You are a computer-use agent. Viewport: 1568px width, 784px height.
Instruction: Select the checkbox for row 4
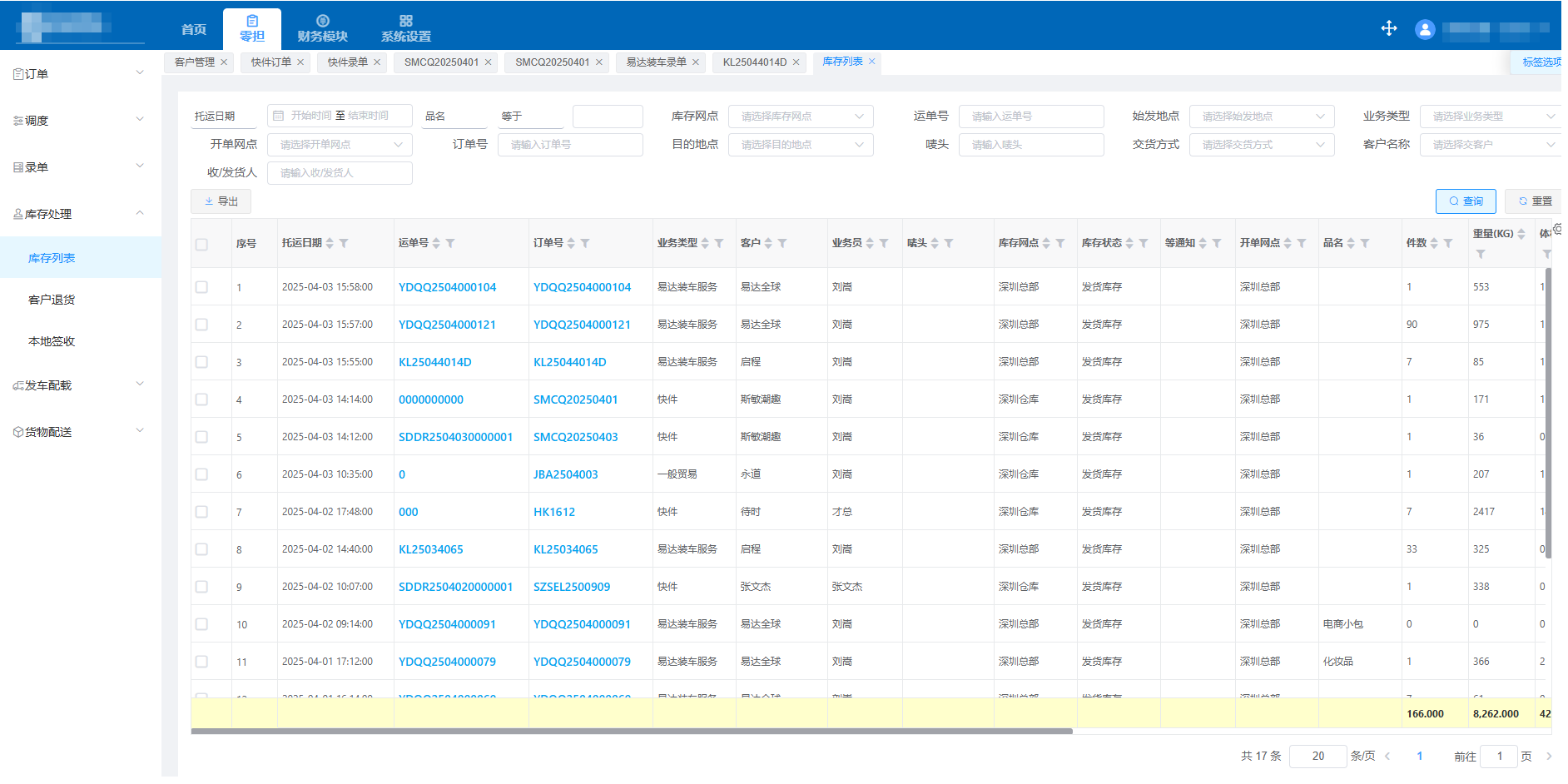(201, 399)
